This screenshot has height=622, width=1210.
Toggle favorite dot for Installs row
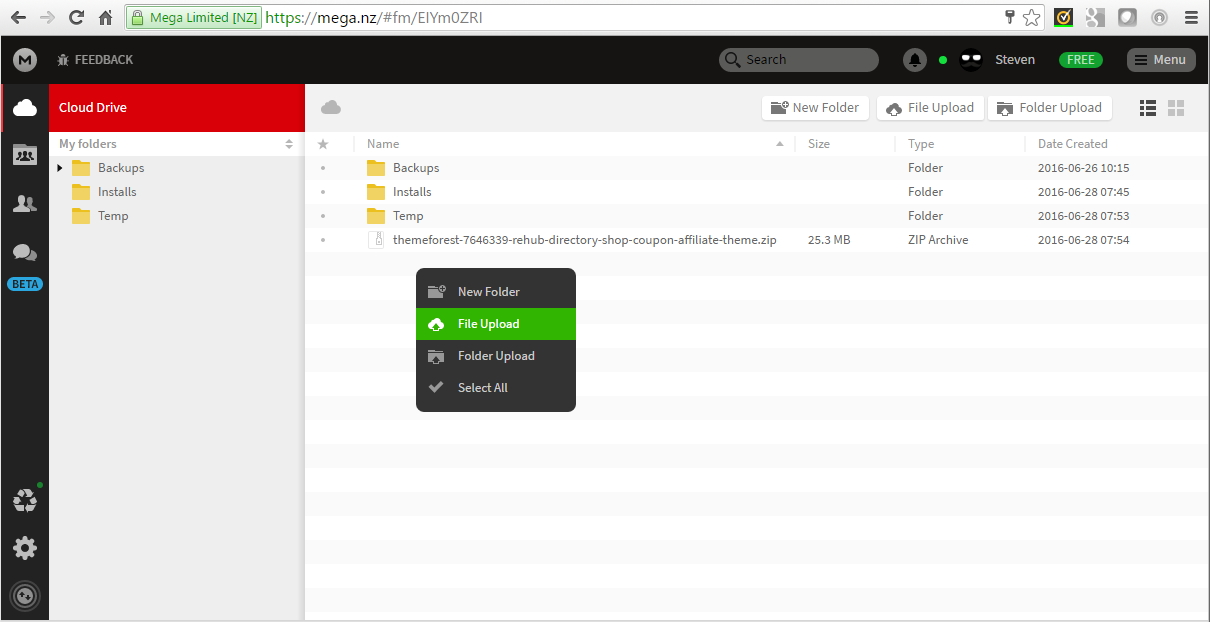pyautogui.click(x=323, y=192)
